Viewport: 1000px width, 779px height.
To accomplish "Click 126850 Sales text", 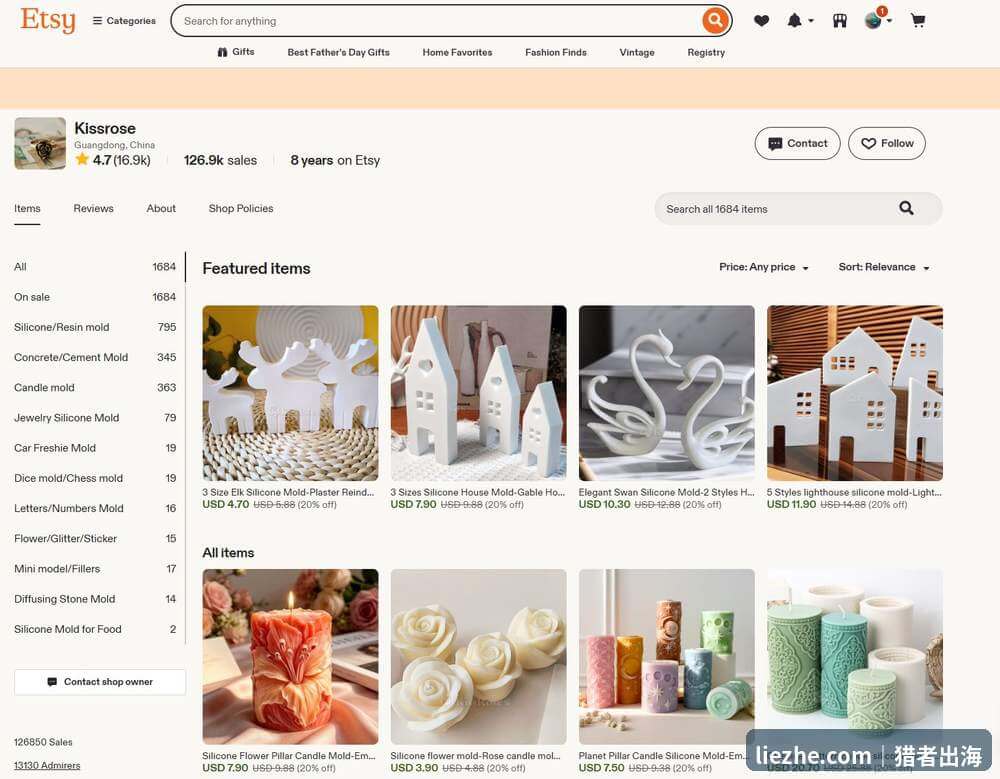I will (43, 743).
